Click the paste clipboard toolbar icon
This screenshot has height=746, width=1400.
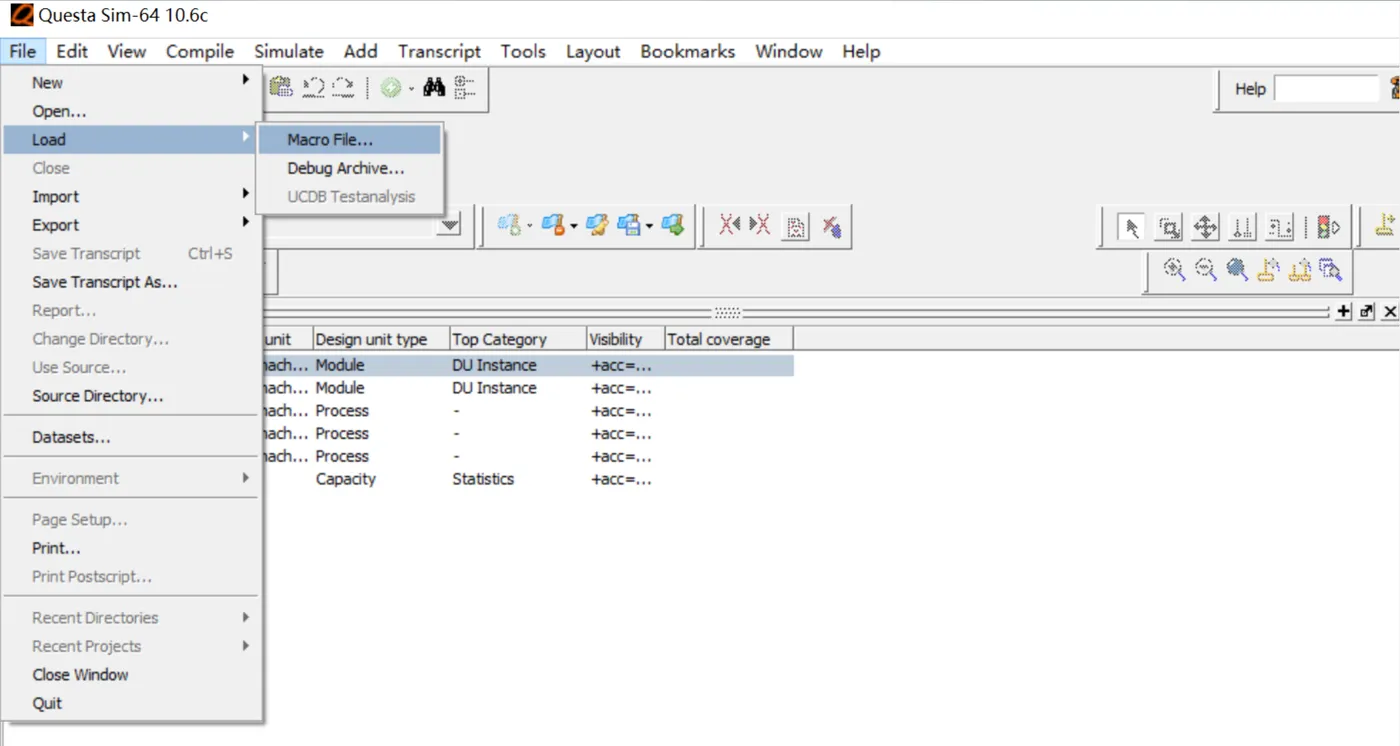(x=281, y=88)
